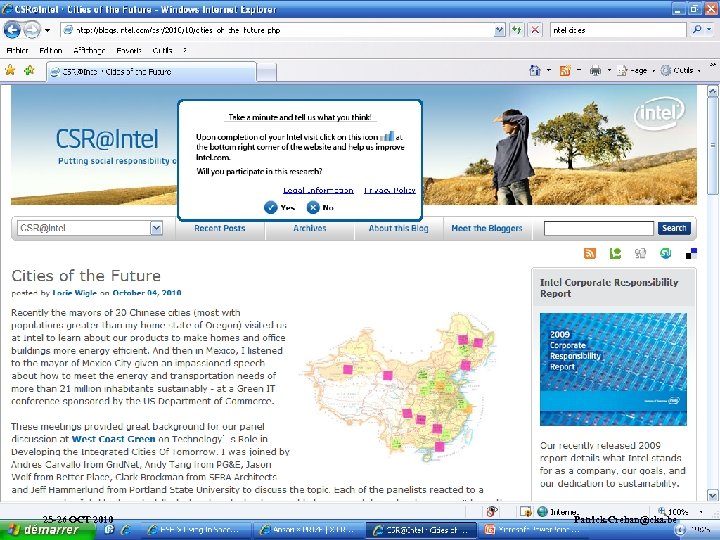Open the October 04, 2010 date link

(147, 293)
